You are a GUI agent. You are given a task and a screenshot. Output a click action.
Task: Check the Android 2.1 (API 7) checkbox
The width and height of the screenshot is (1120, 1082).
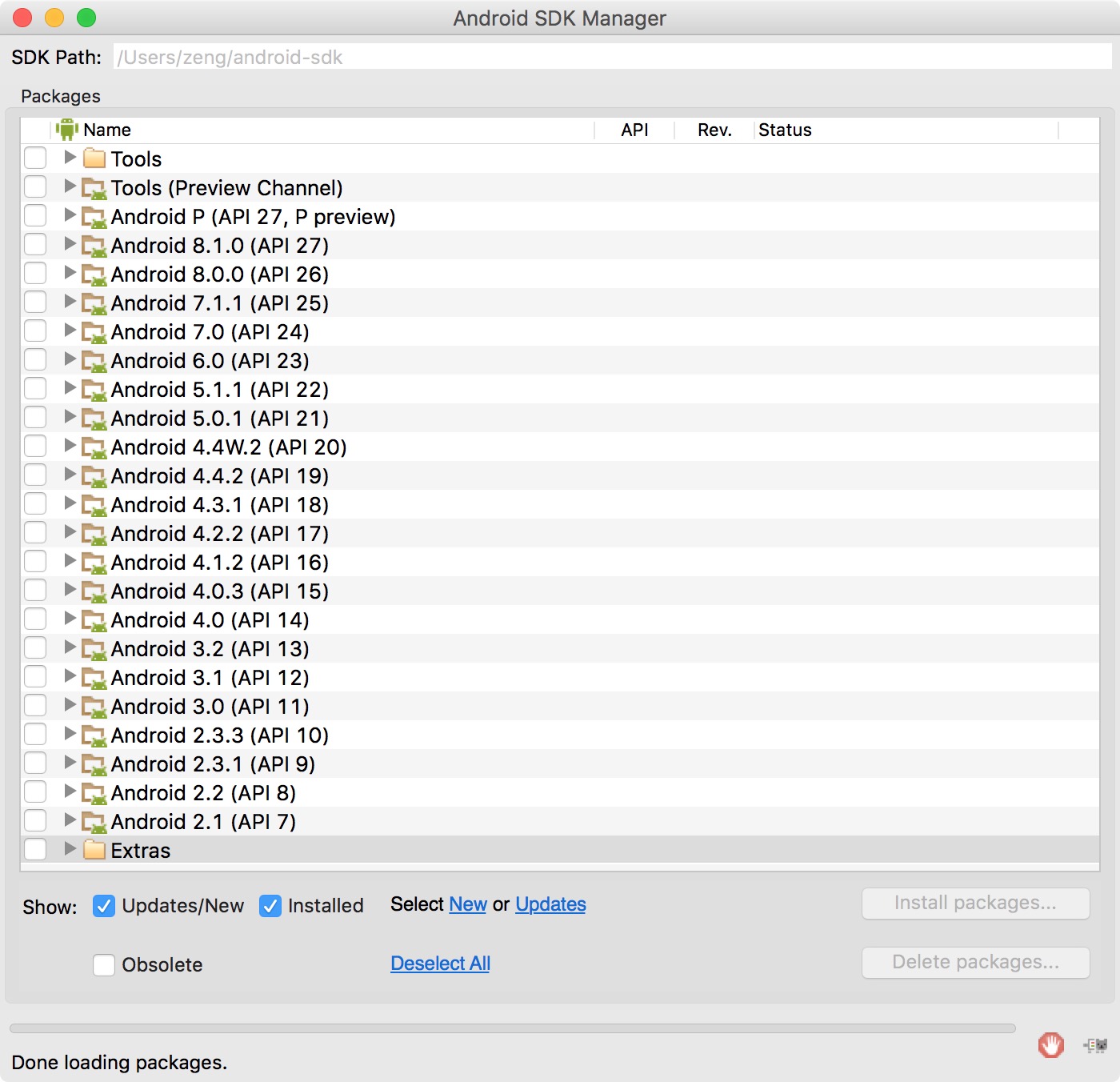35,821
